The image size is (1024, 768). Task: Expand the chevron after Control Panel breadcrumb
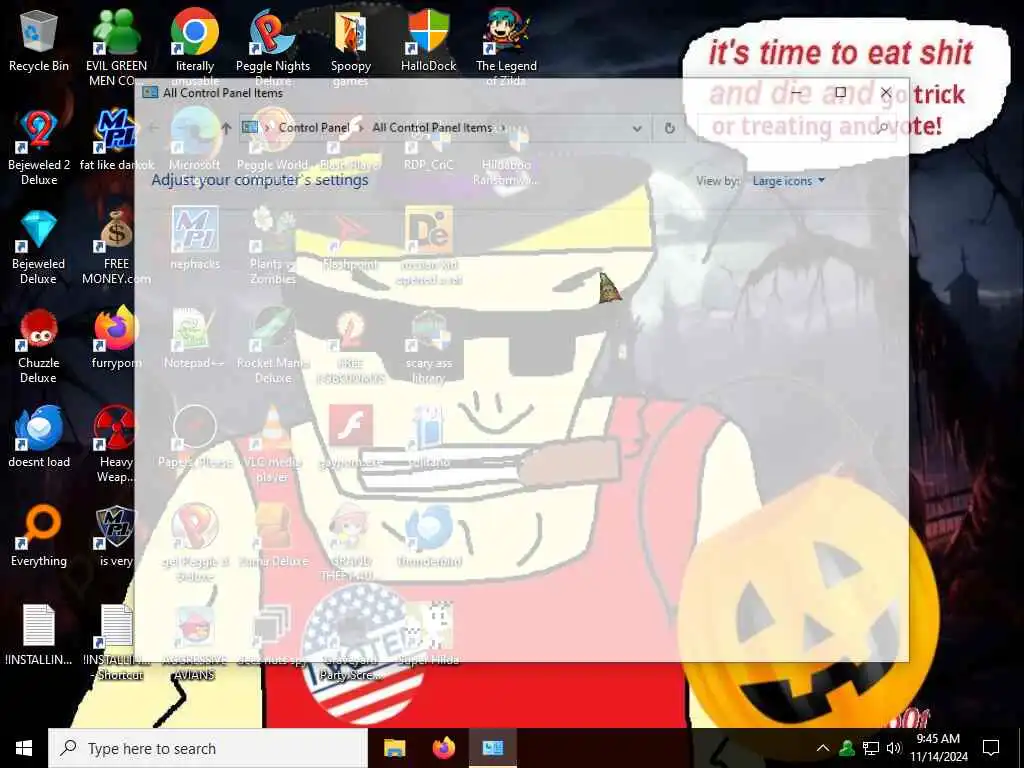pos(361,128)
